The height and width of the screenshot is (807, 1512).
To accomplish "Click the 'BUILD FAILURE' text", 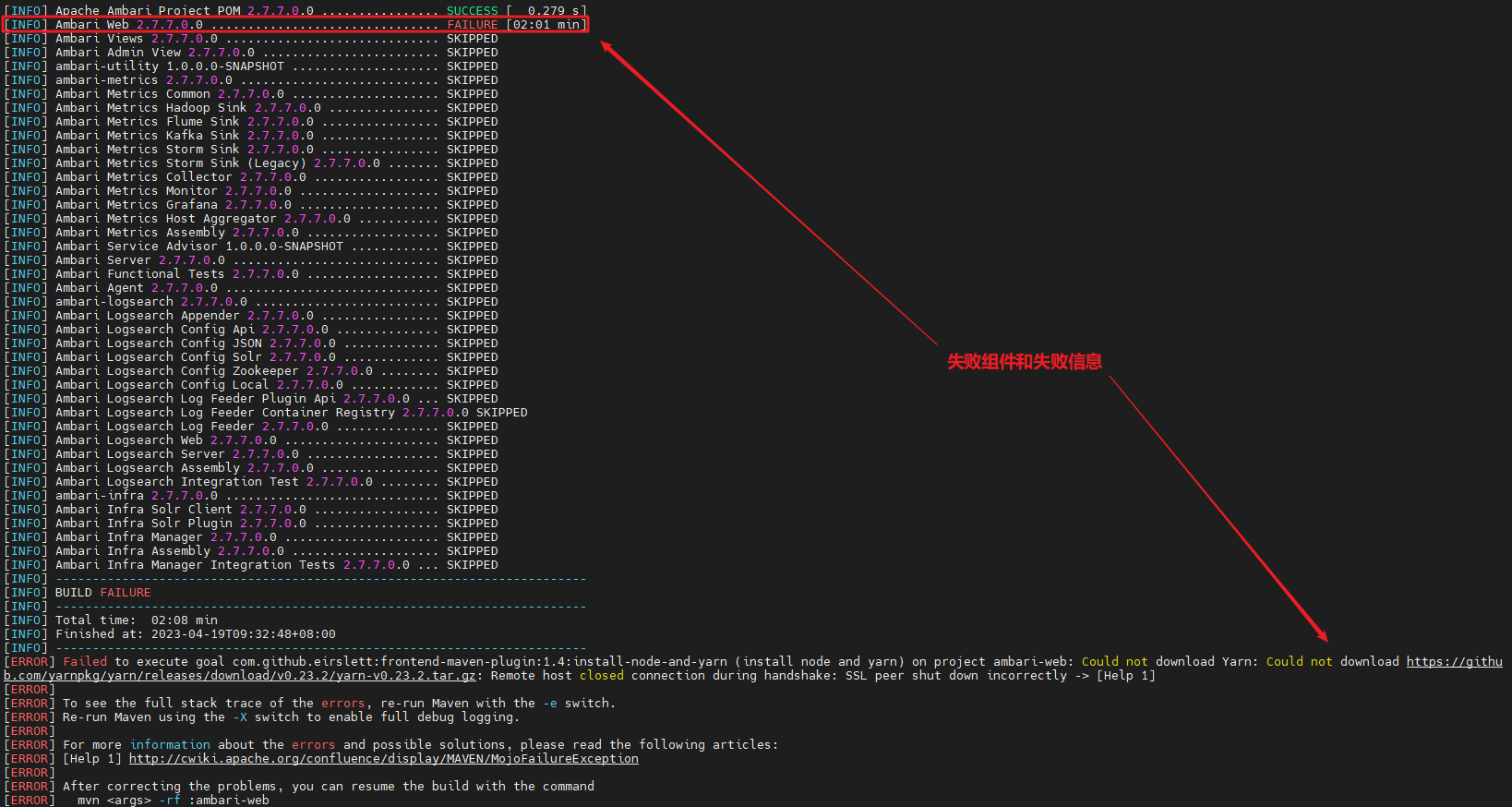I will coord(102,593).
